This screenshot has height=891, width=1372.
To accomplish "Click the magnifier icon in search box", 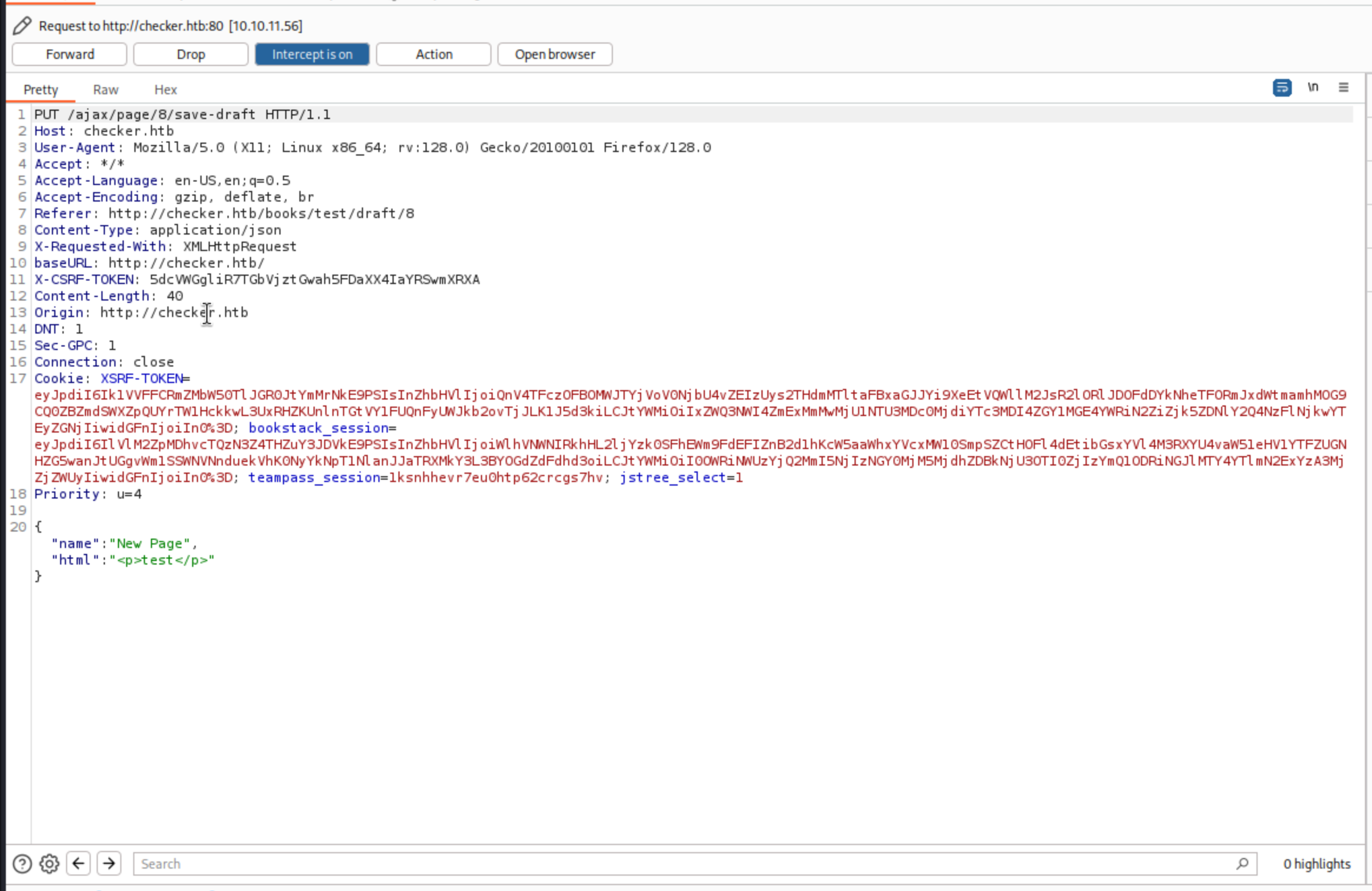I will pos(1242,863).
